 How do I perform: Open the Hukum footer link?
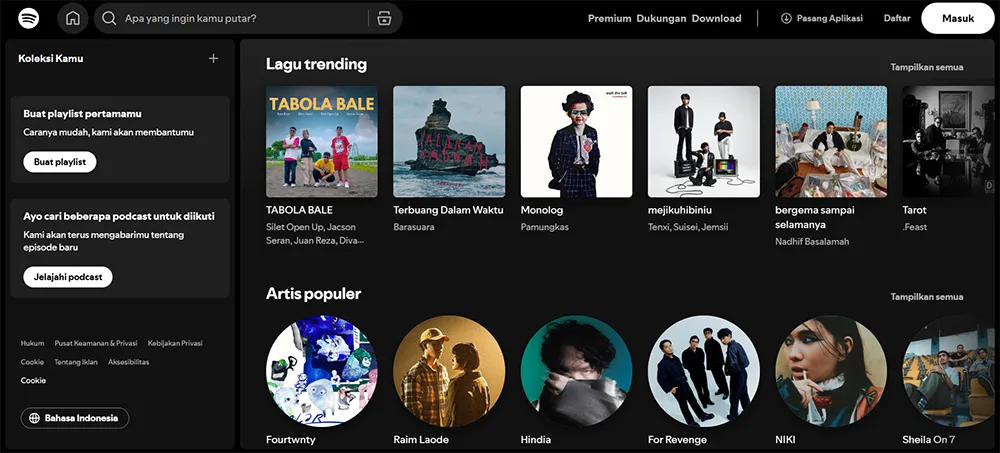coord(33,343)
